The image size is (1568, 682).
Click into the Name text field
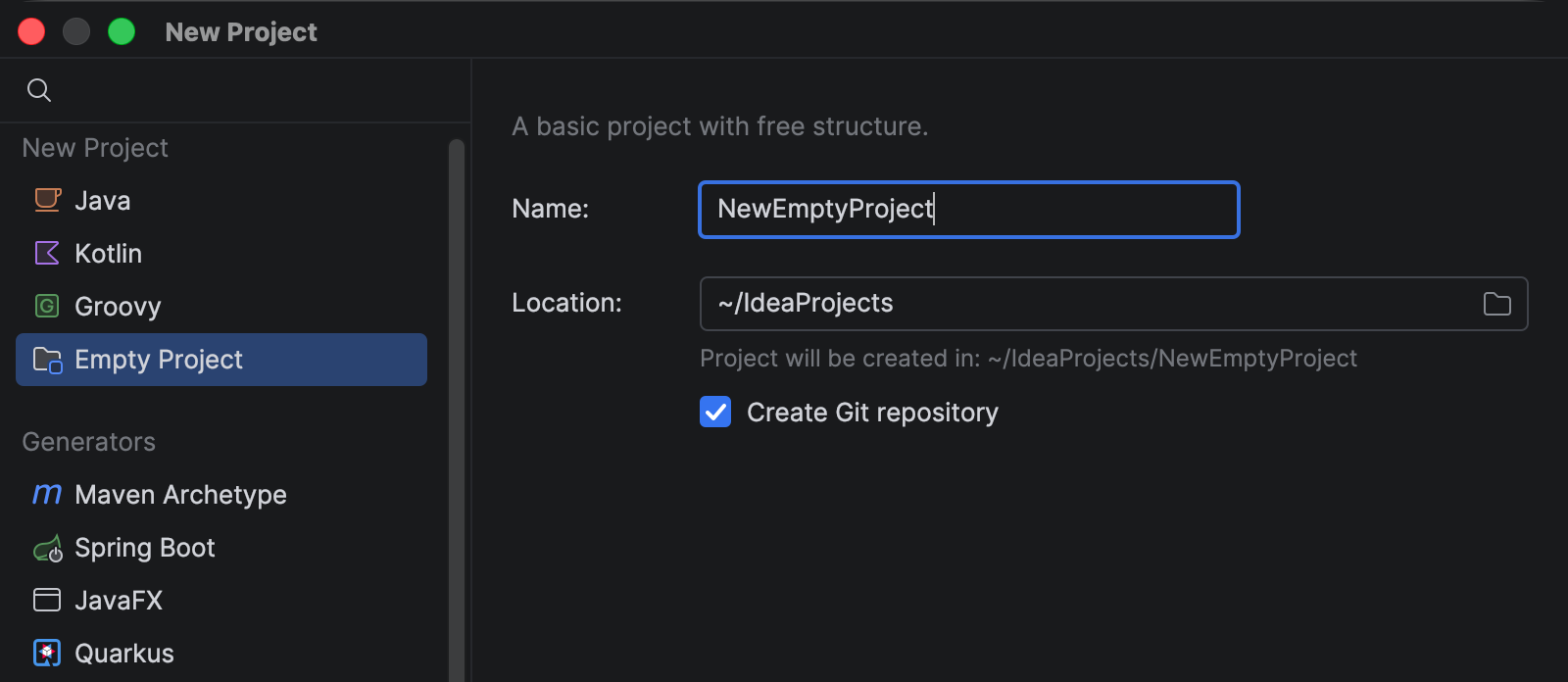point(969,210)
